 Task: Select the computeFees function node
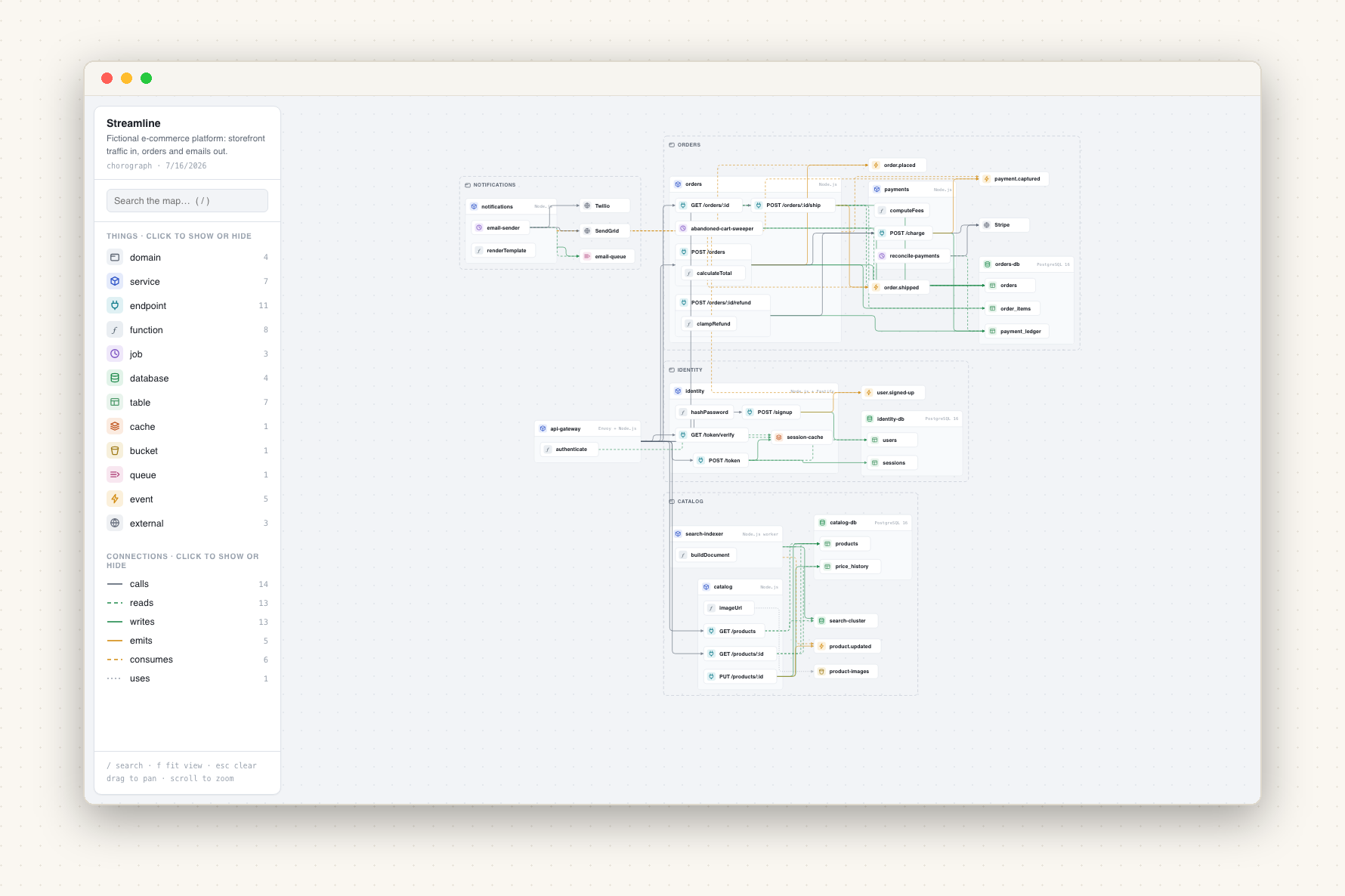[x=903, y=211]
